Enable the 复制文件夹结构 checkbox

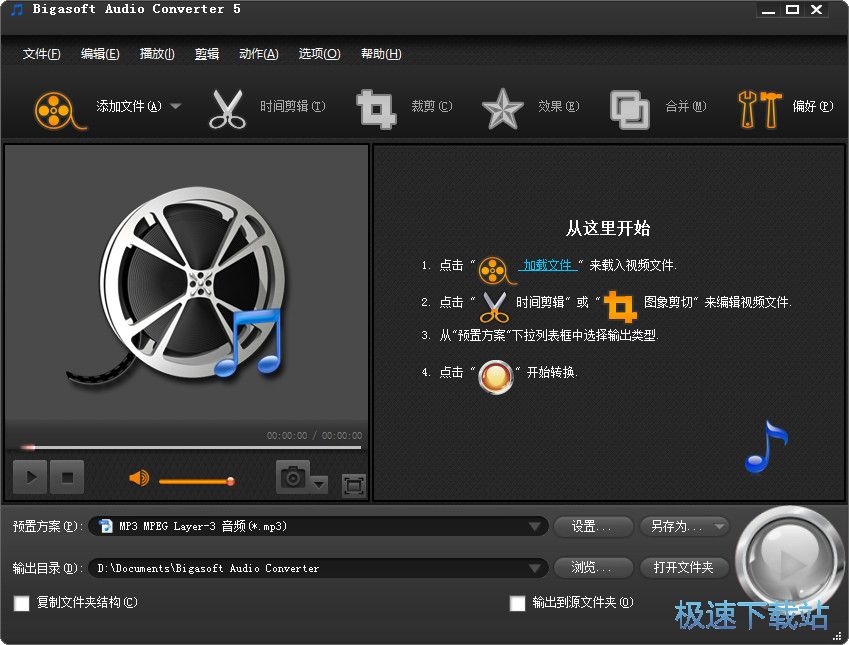coord(20,603)
